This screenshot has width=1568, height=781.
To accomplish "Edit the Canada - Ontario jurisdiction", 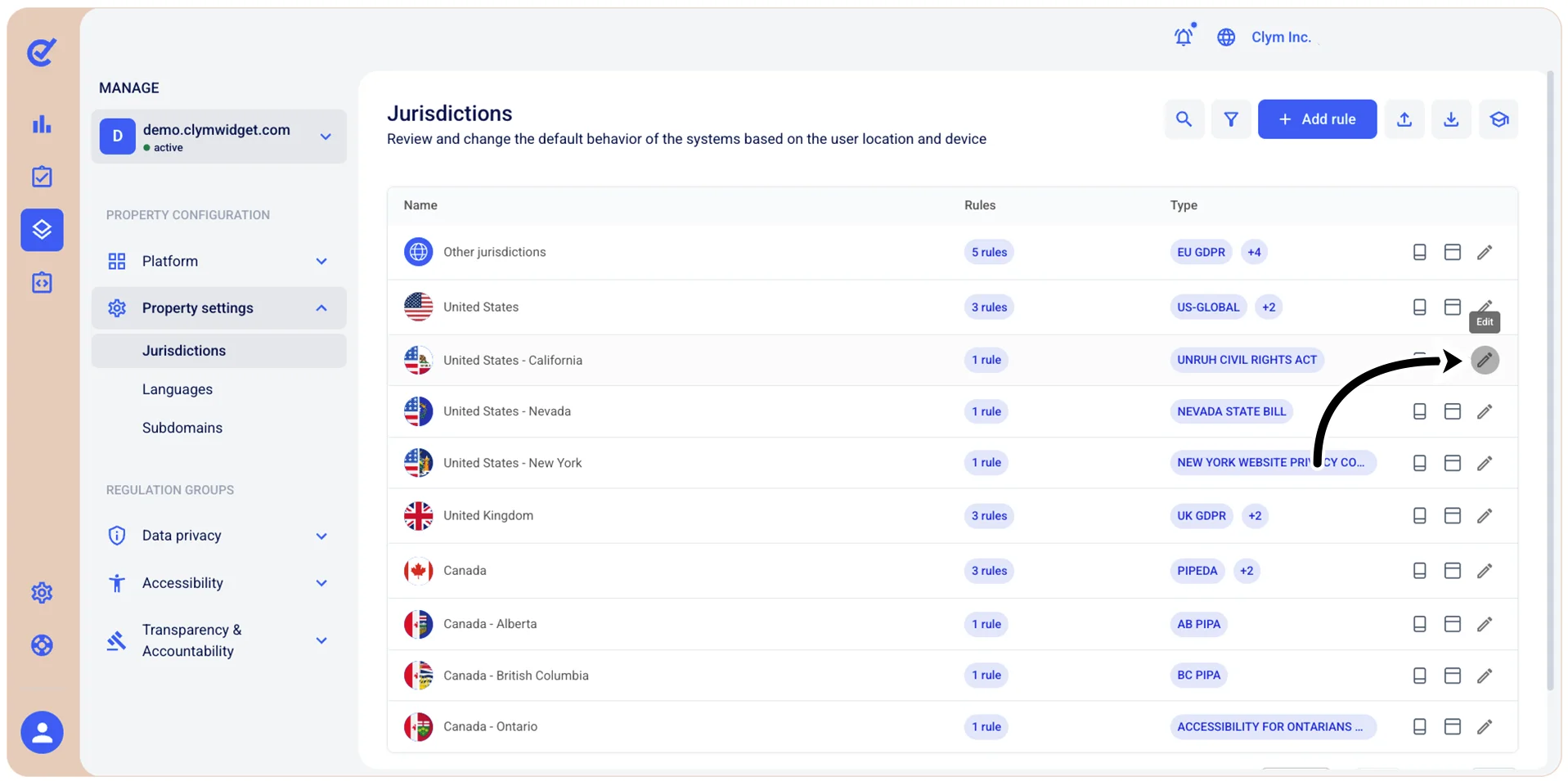I will (1485, 726).
